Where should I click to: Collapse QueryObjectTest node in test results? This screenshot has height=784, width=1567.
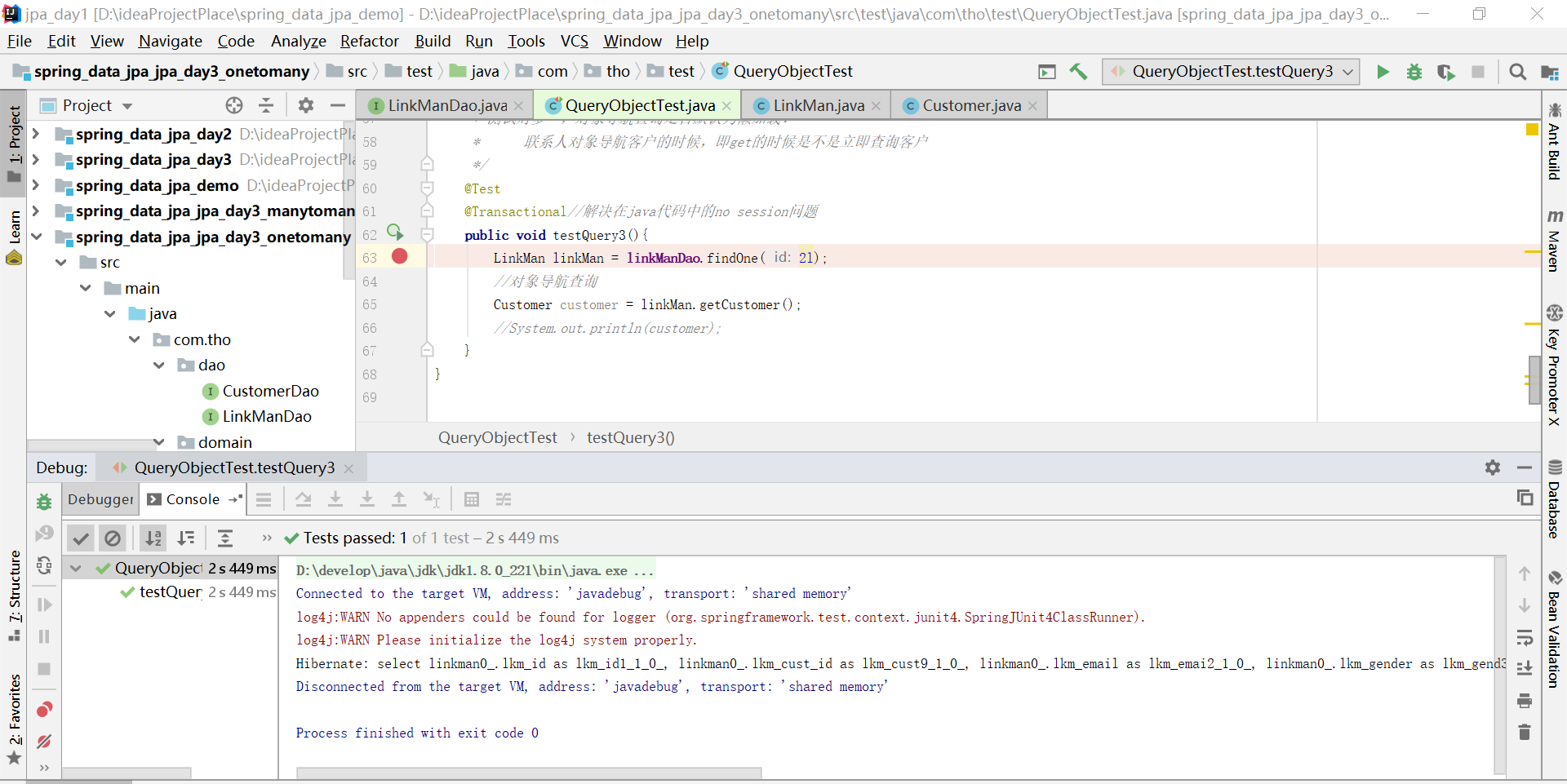pyautogui.click(x=76, y=569)
